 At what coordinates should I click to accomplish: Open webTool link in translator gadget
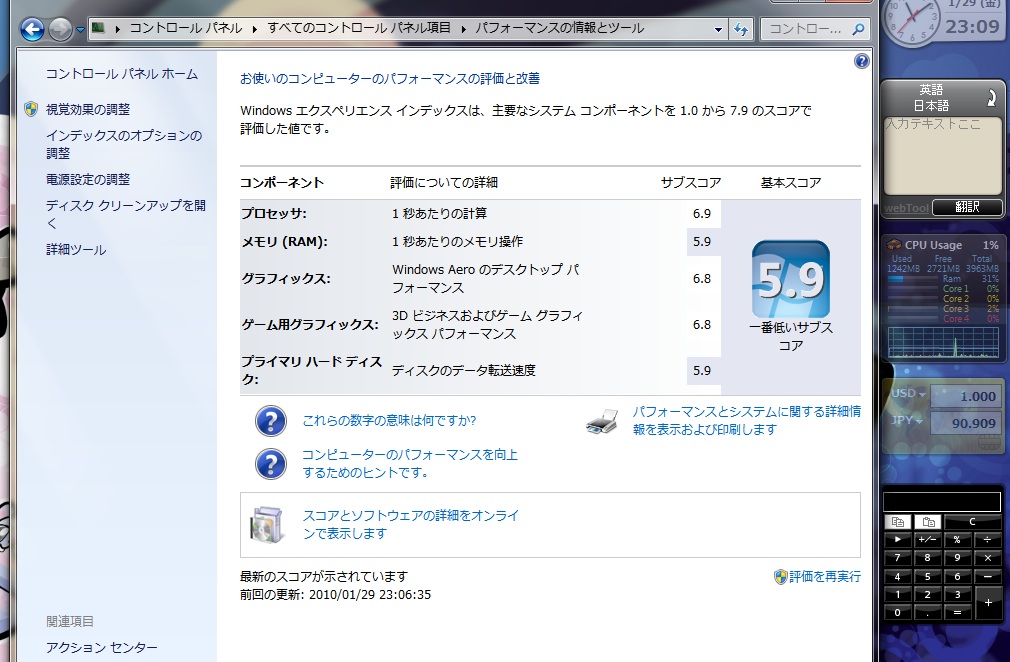[x=906, y=208]
